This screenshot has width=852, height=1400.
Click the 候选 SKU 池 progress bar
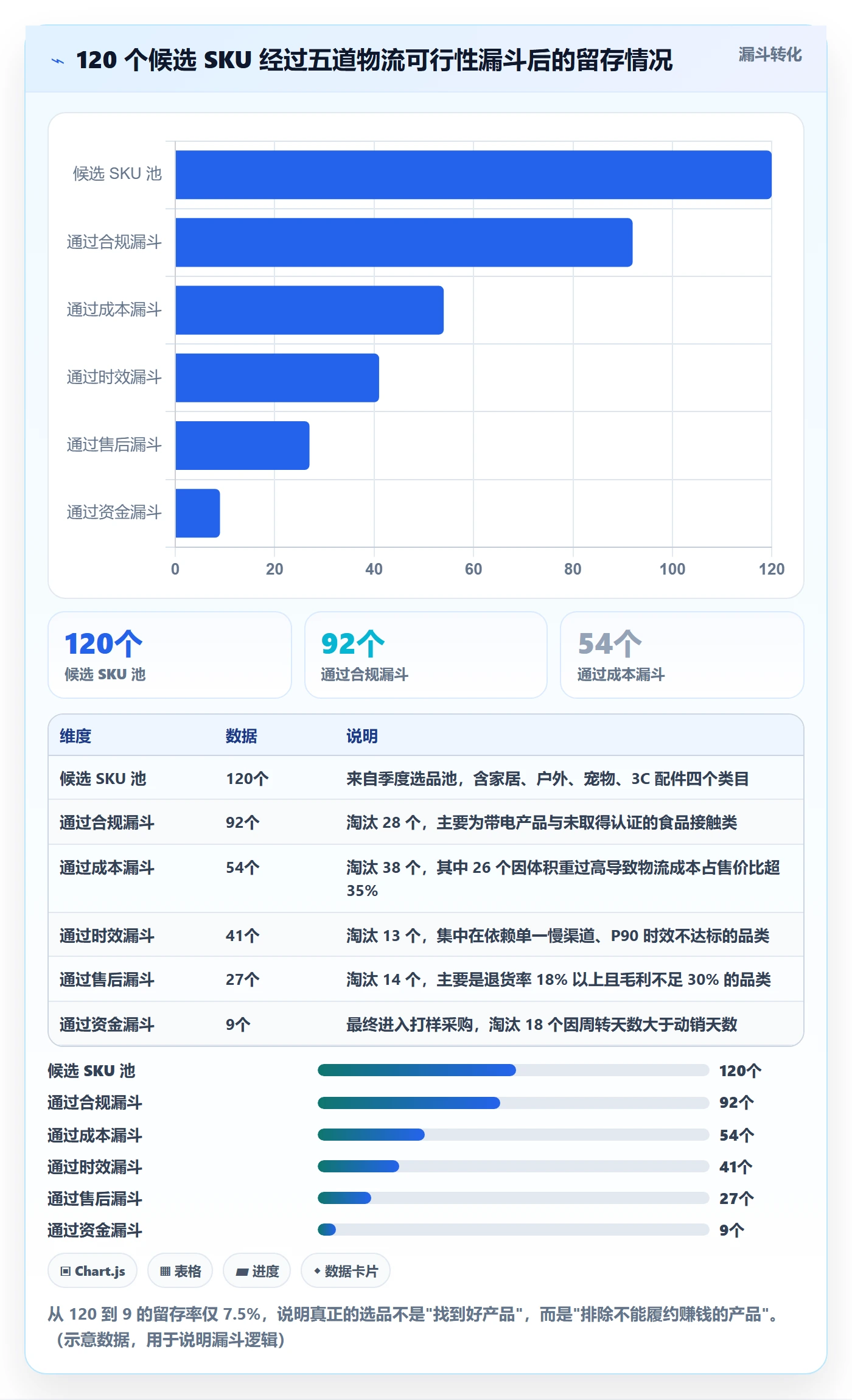513,1070
